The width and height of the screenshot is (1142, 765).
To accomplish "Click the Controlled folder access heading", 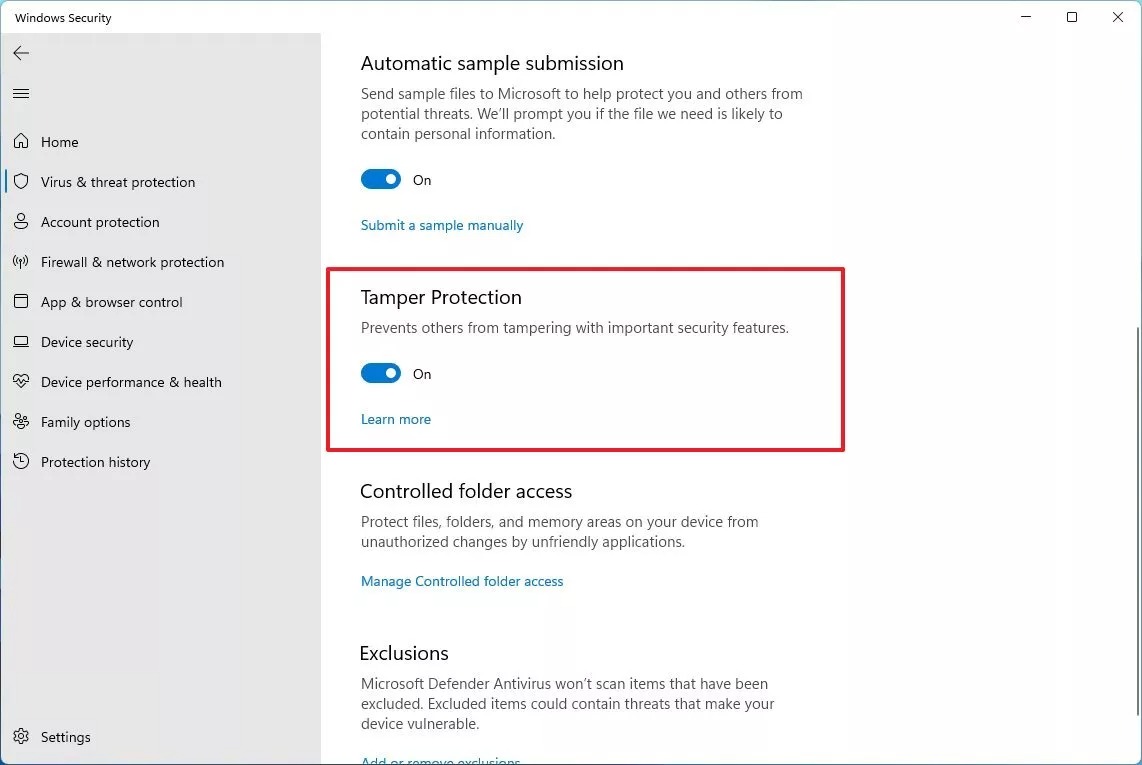I will pyautogui.click(x=466, y=491).
